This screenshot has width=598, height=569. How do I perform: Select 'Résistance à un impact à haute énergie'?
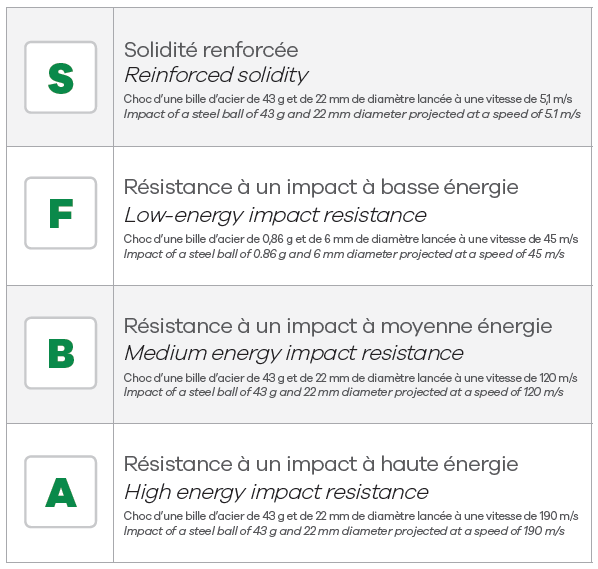click(321, 465)
